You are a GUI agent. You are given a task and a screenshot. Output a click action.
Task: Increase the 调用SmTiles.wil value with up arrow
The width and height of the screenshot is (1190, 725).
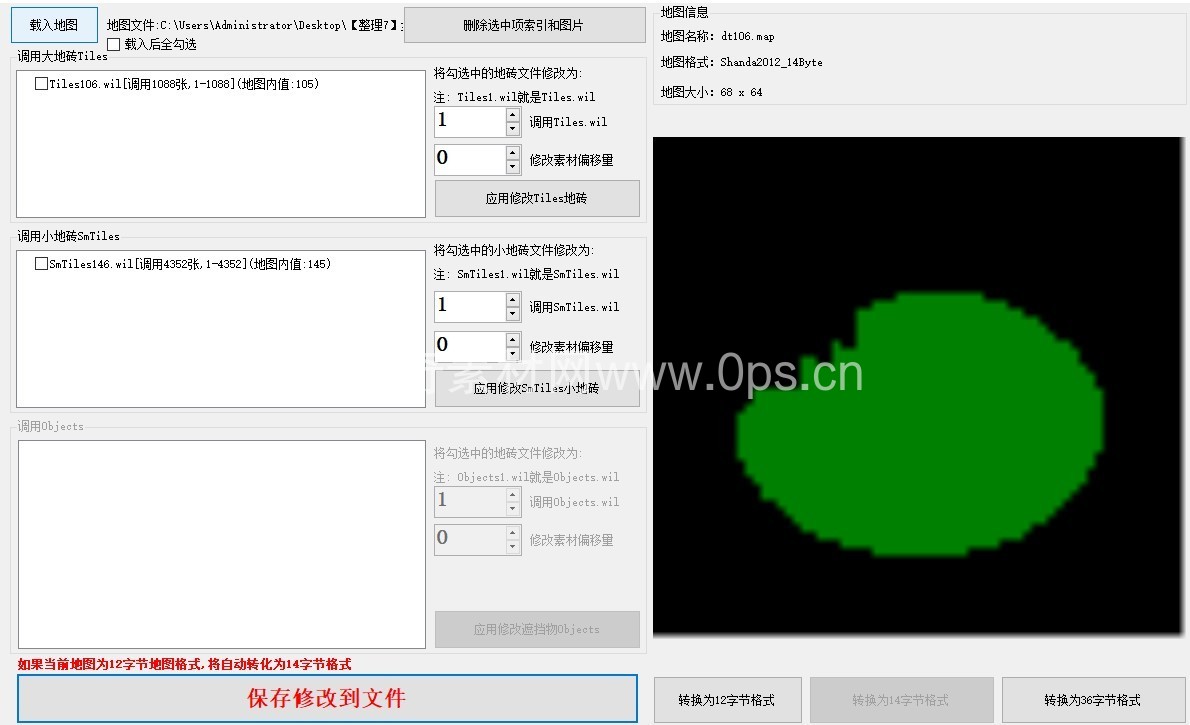point(513,300)
